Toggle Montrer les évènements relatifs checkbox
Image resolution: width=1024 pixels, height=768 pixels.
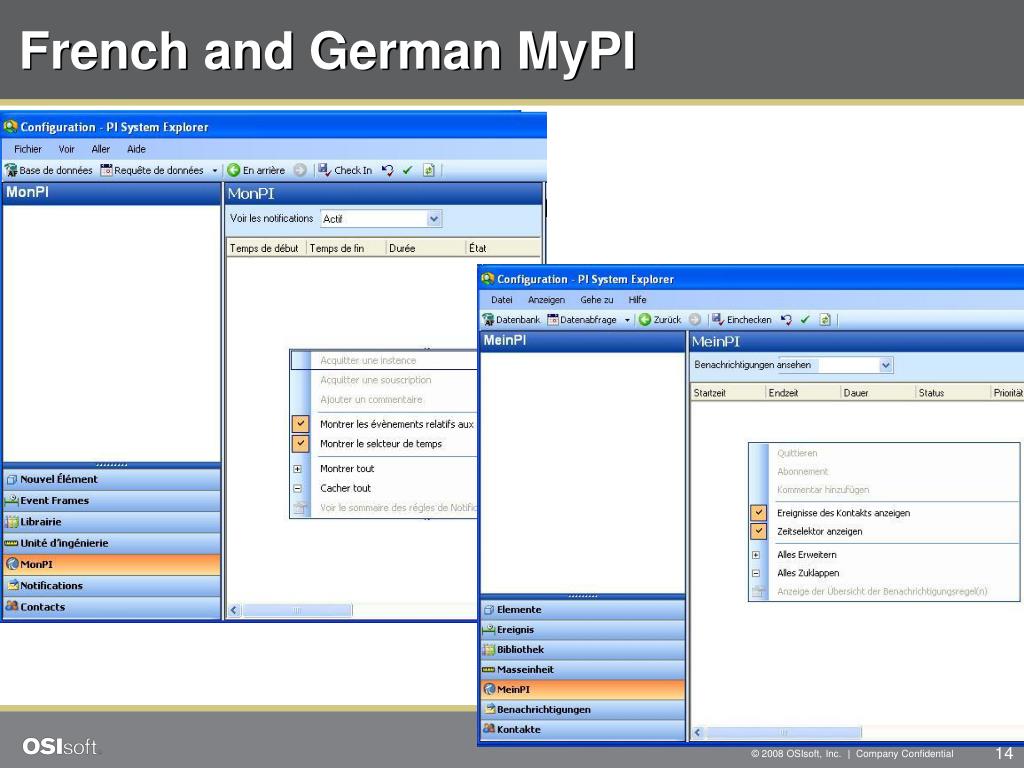(300, 424)
